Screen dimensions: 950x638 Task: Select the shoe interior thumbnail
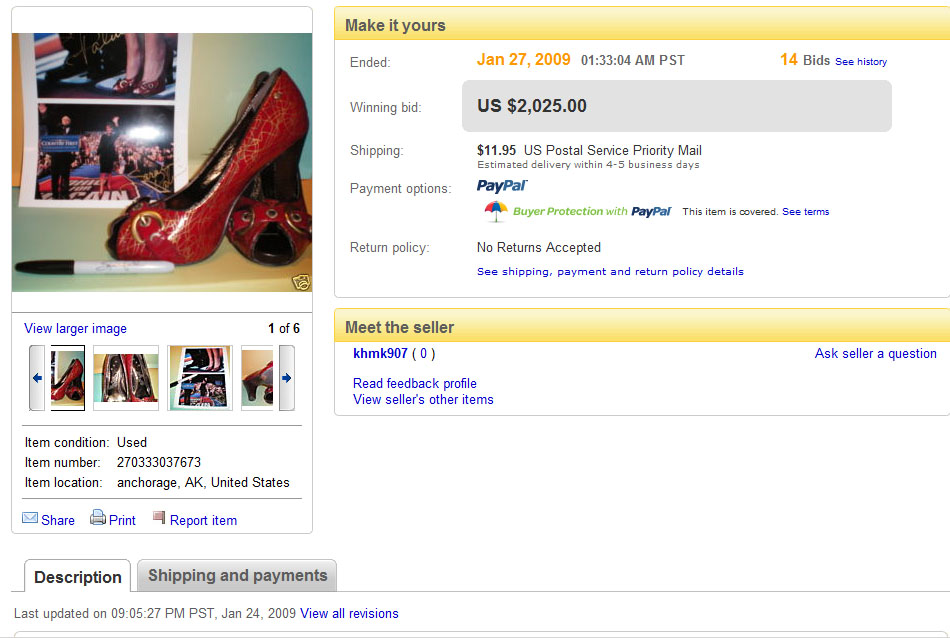tap(126, 378)
